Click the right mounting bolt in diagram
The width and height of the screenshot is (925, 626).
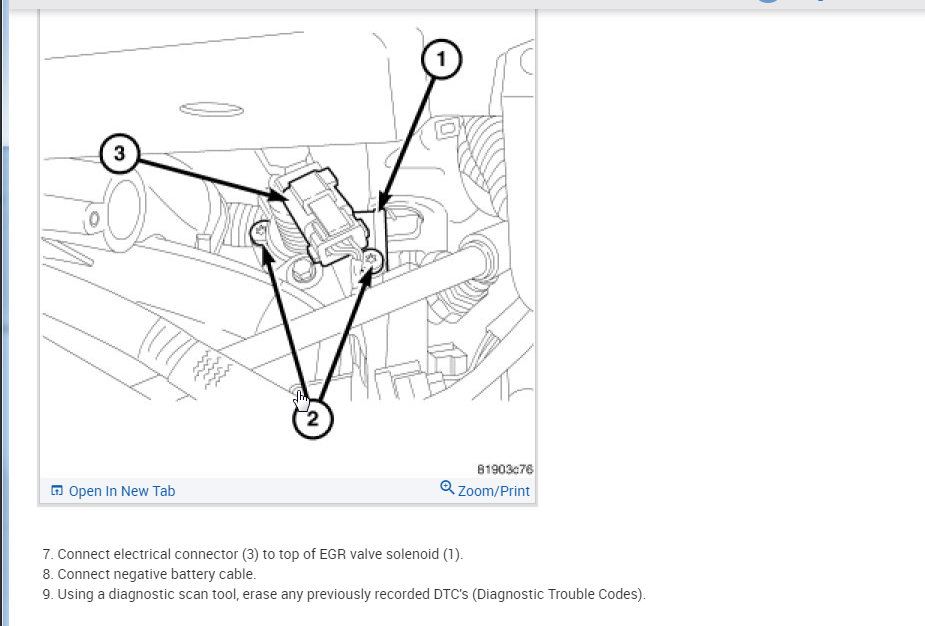tap(372, 260)
